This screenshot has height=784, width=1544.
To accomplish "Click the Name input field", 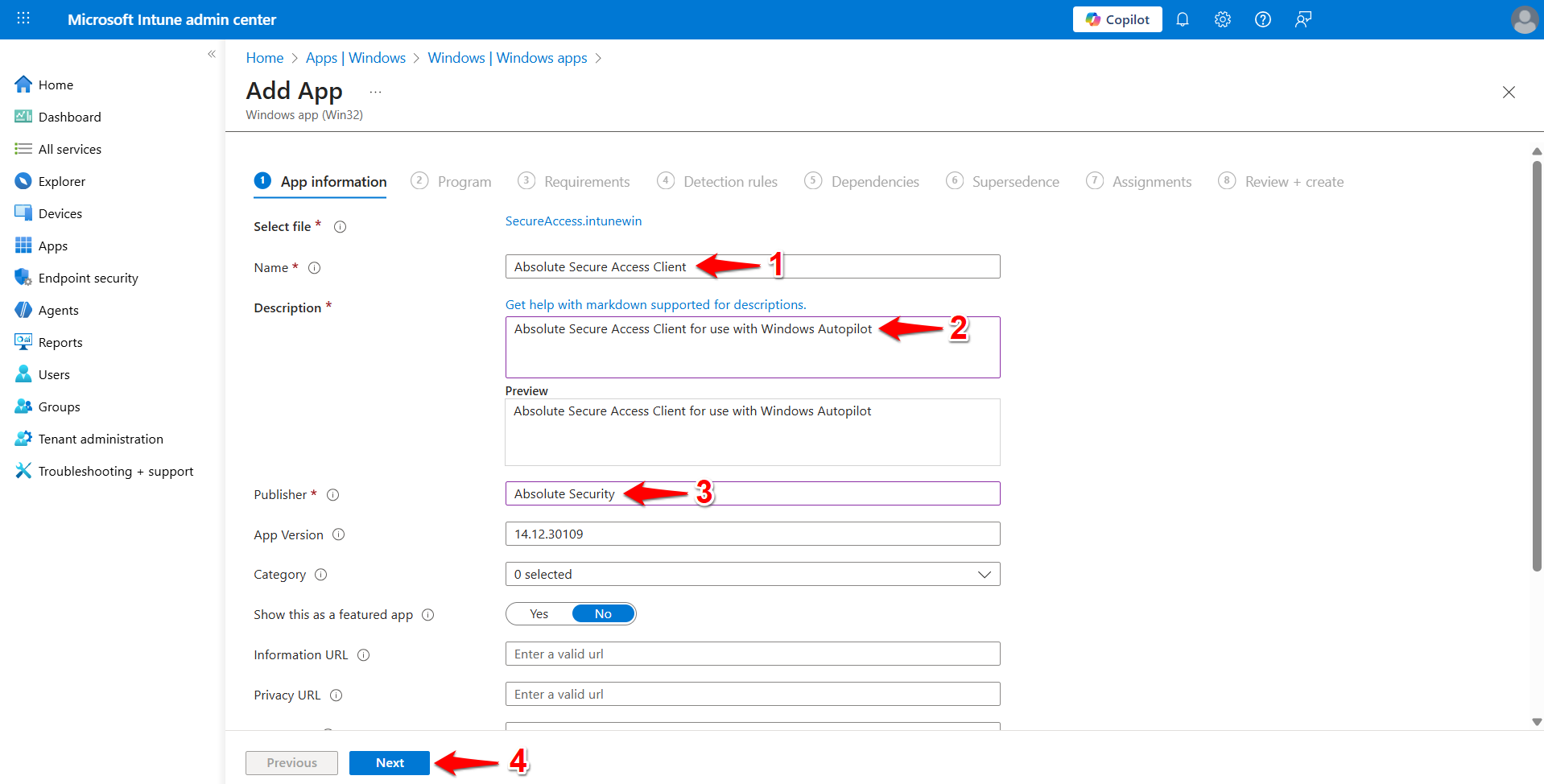I will [753, 266].
